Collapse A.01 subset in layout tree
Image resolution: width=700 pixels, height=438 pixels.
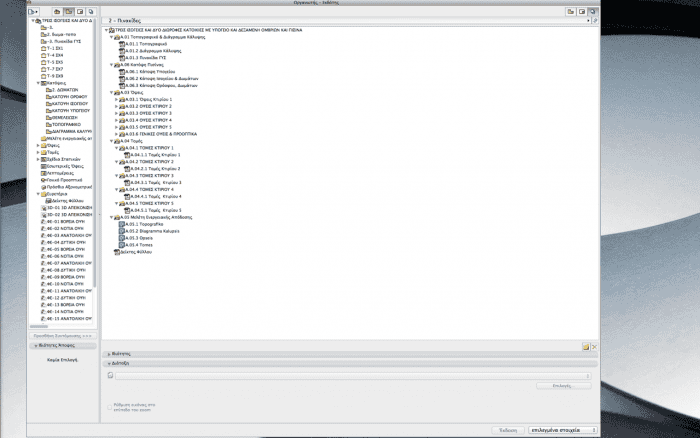click(x=112, y=37)
